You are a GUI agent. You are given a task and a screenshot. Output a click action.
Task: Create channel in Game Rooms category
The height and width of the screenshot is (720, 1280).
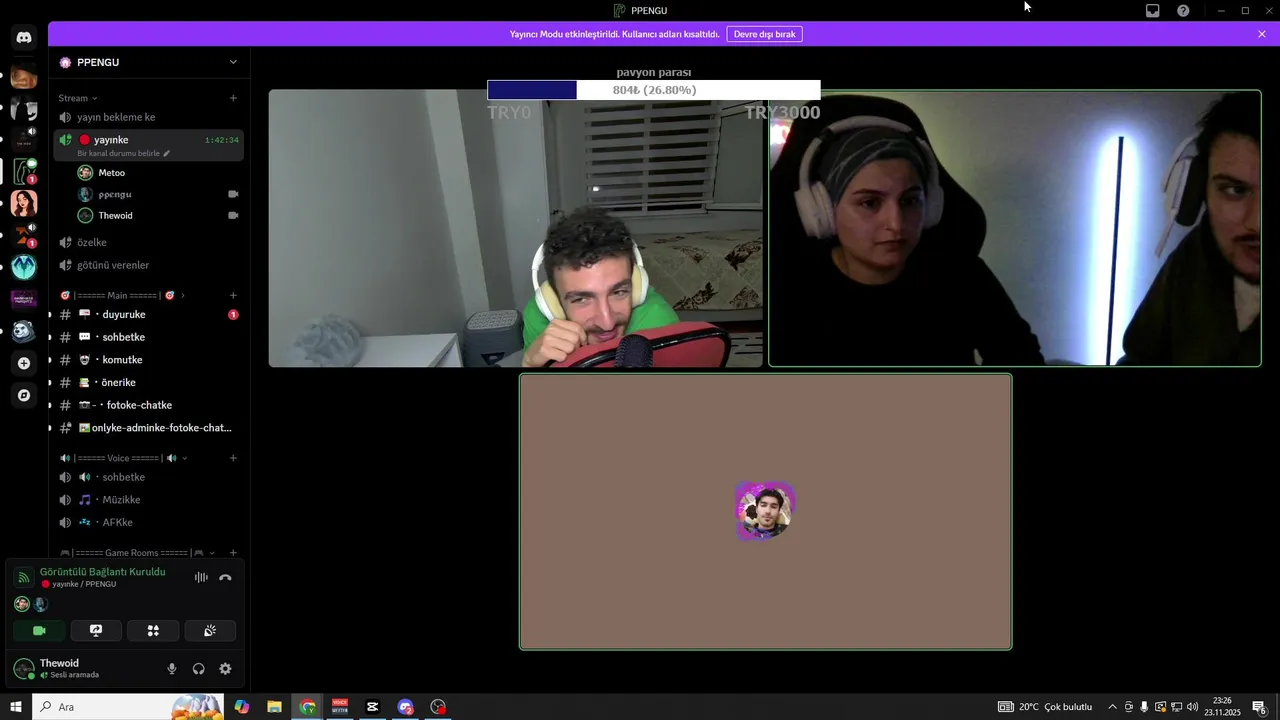pyautogui.click(x=233, y=553)
